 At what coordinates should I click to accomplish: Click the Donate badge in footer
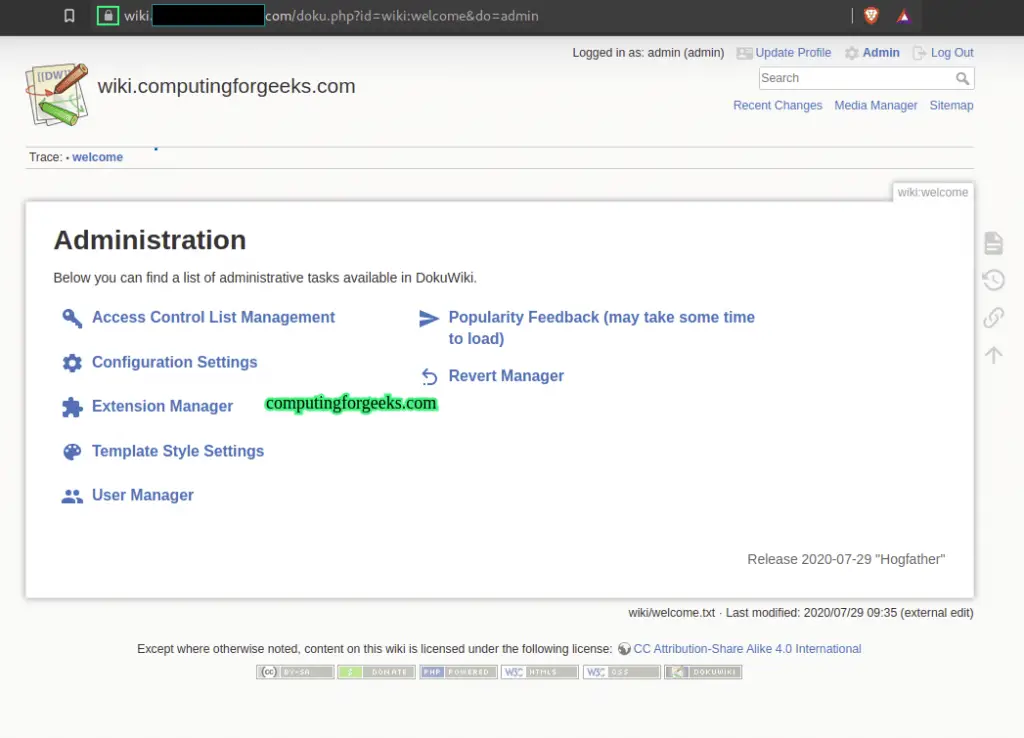coord(376,672)
